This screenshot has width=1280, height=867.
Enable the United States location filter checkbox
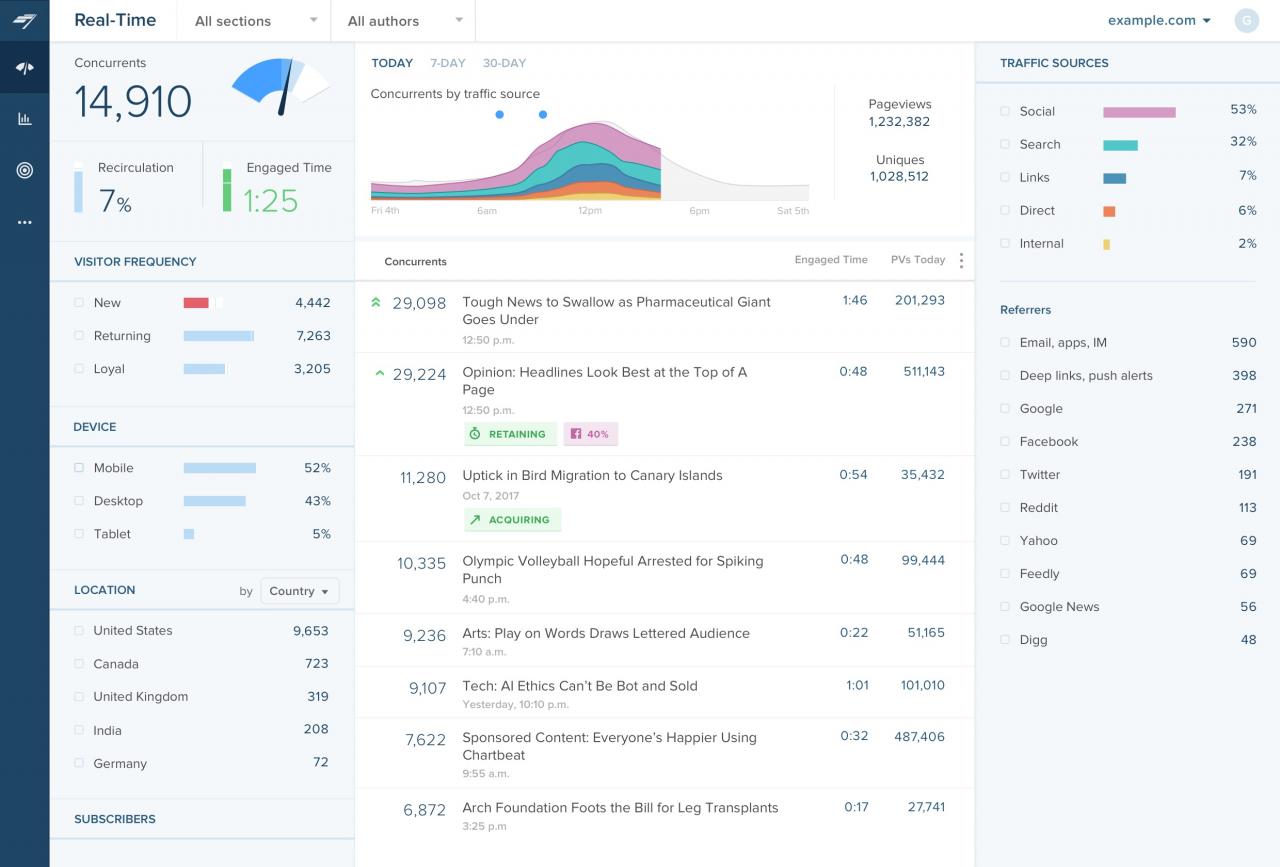click(x=79, y=631)
